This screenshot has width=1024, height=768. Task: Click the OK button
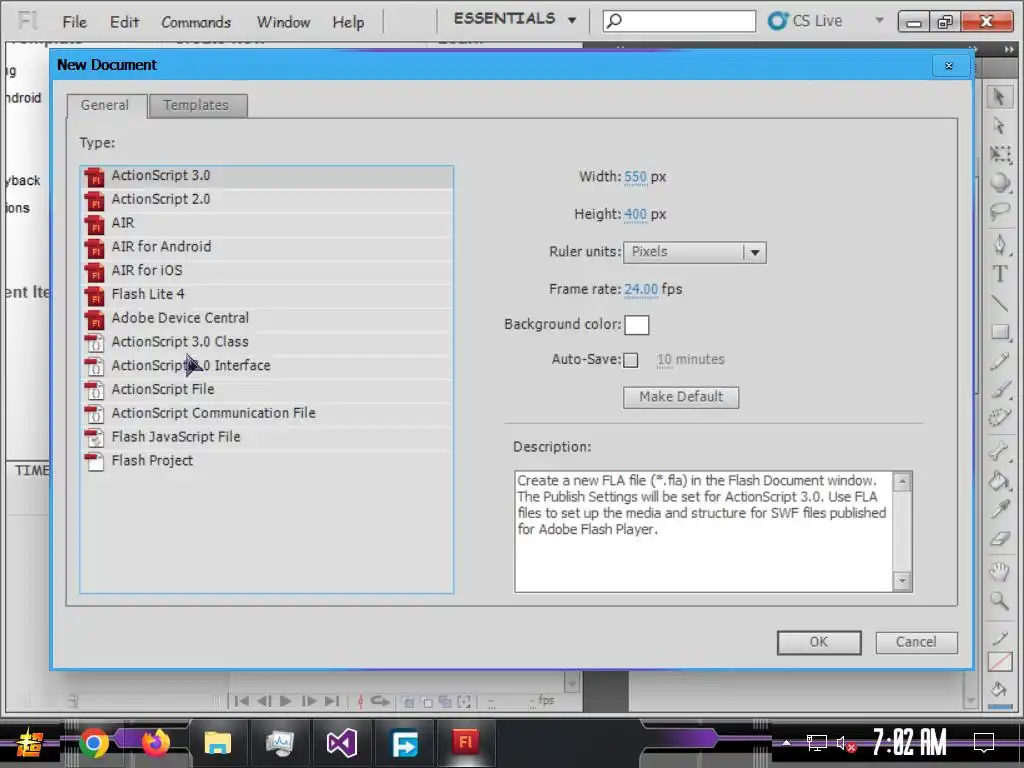point(819,642)
